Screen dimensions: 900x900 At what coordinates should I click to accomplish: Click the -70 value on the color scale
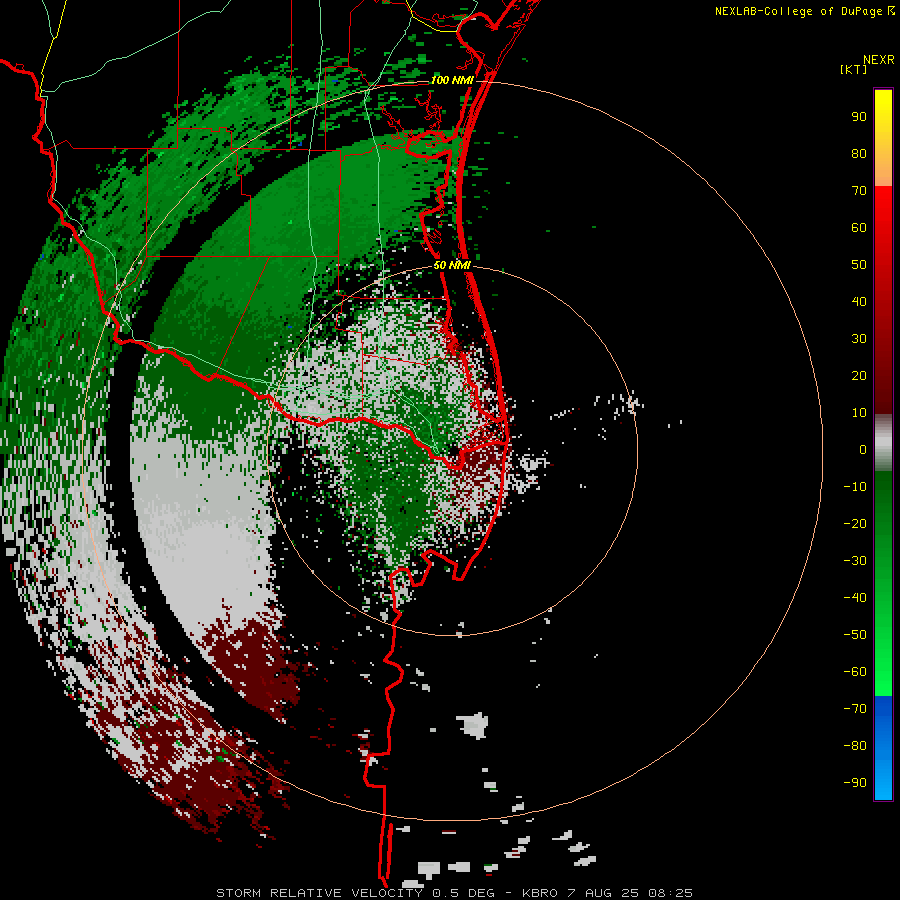(x=855, y=708)
